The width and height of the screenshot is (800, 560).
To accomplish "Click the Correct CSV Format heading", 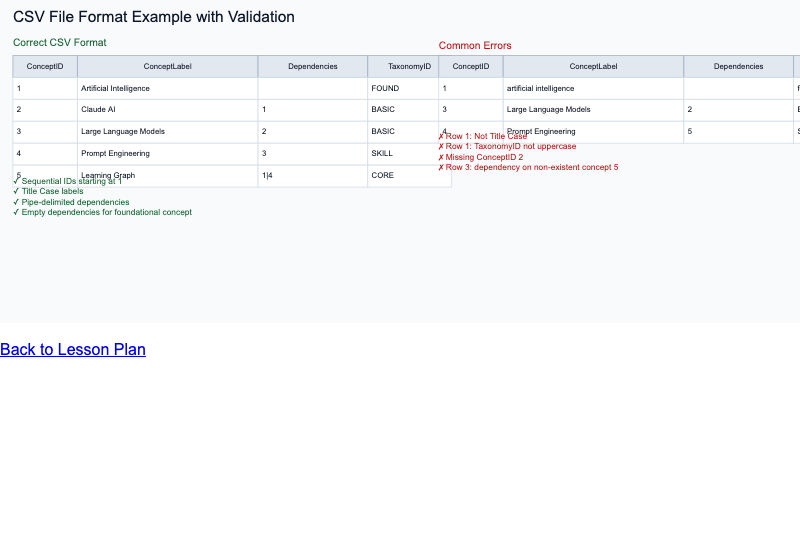I will (x=59, y=43).
